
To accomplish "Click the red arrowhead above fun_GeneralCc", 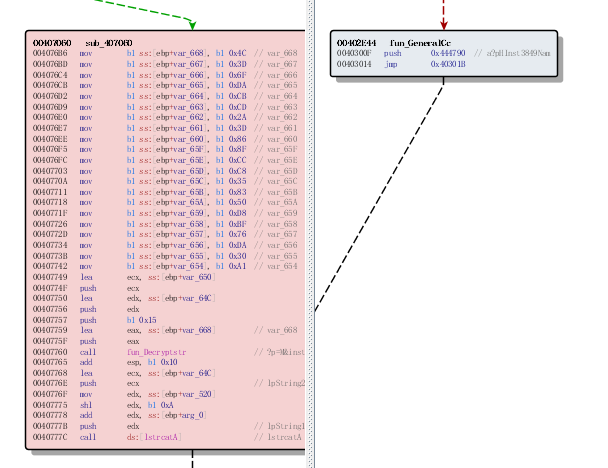I will pos(443,22).
